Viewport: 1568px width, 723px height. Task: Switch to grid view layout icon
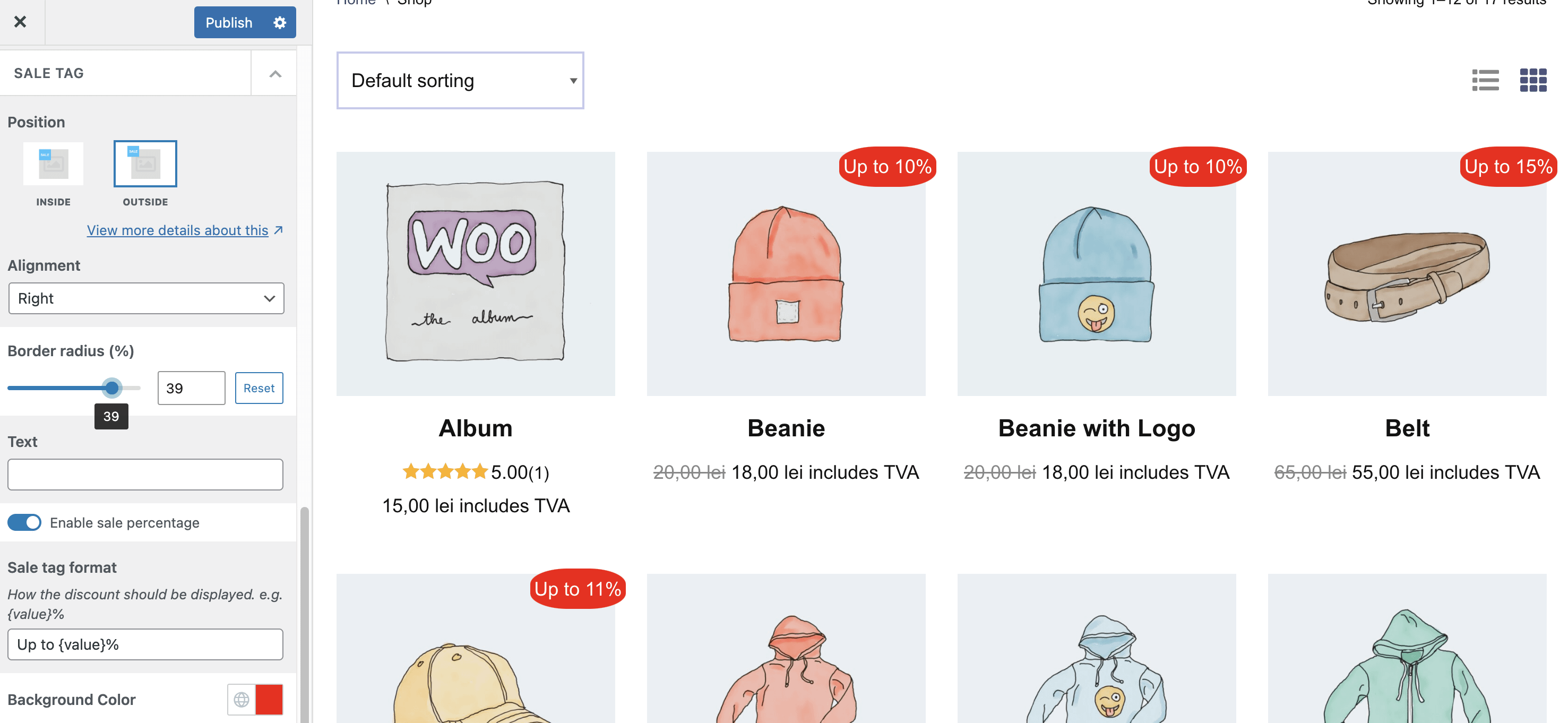[x=1532, y=80]
